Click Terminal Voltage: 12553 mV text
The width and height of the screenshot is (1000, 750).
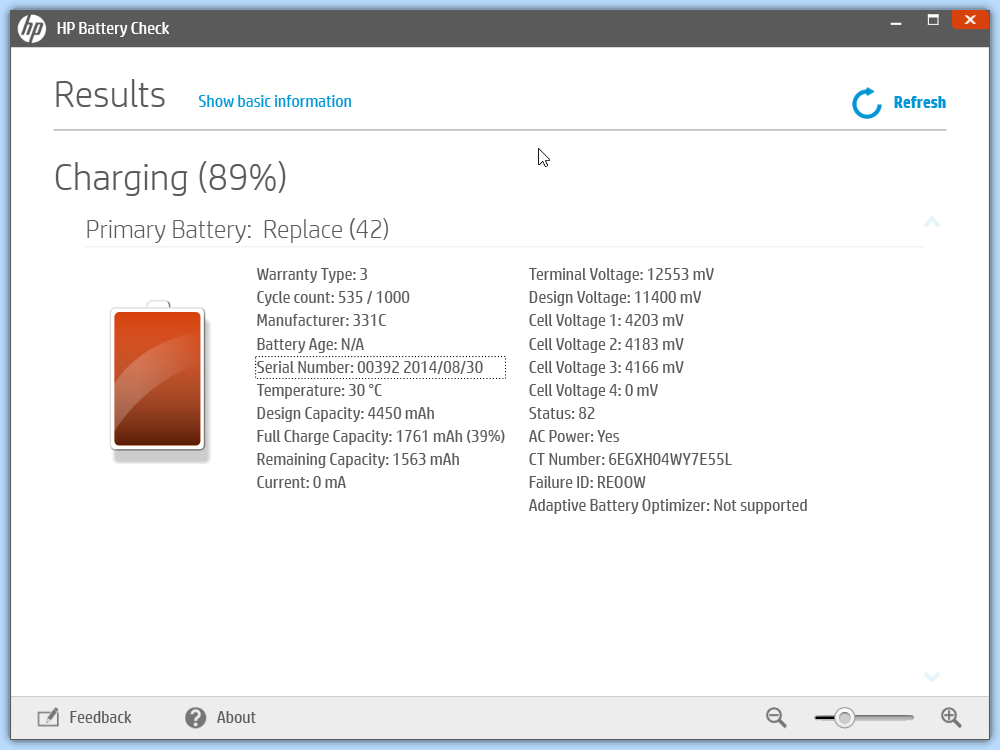pyautogui.click(x=621, y=274)
